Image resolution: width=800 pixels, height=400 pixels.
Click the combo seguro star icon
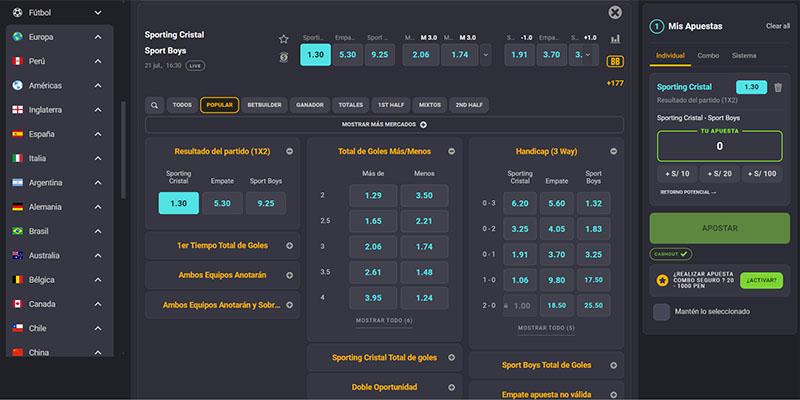tap(662, 280)
